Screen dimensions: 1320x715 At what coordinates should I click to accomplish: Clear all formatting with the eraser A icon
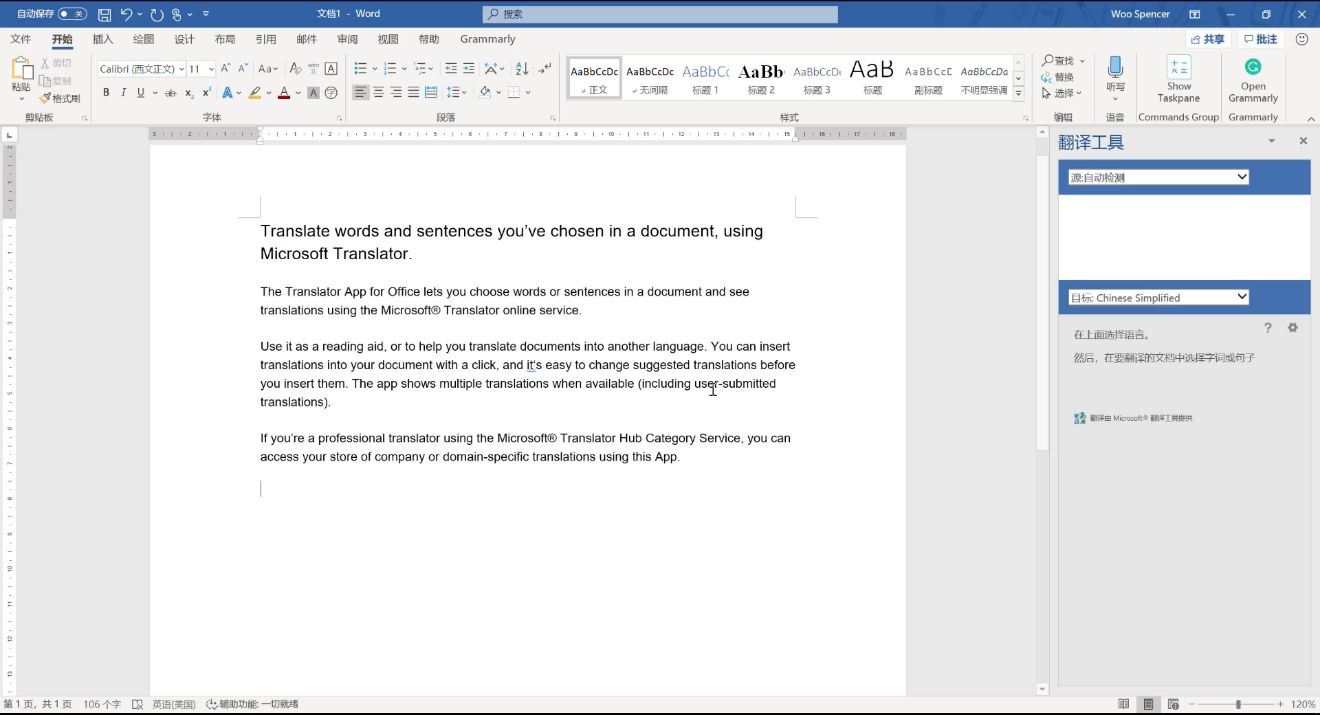pos(295,68)
